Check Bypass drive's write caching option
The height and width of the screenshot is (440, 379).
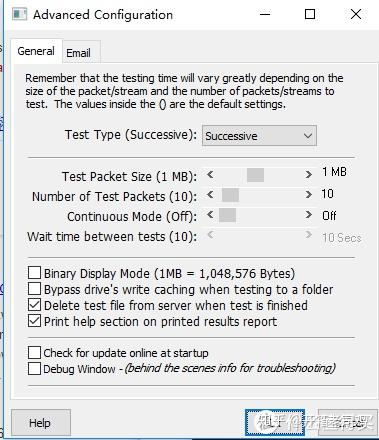[x=34, y=289]
